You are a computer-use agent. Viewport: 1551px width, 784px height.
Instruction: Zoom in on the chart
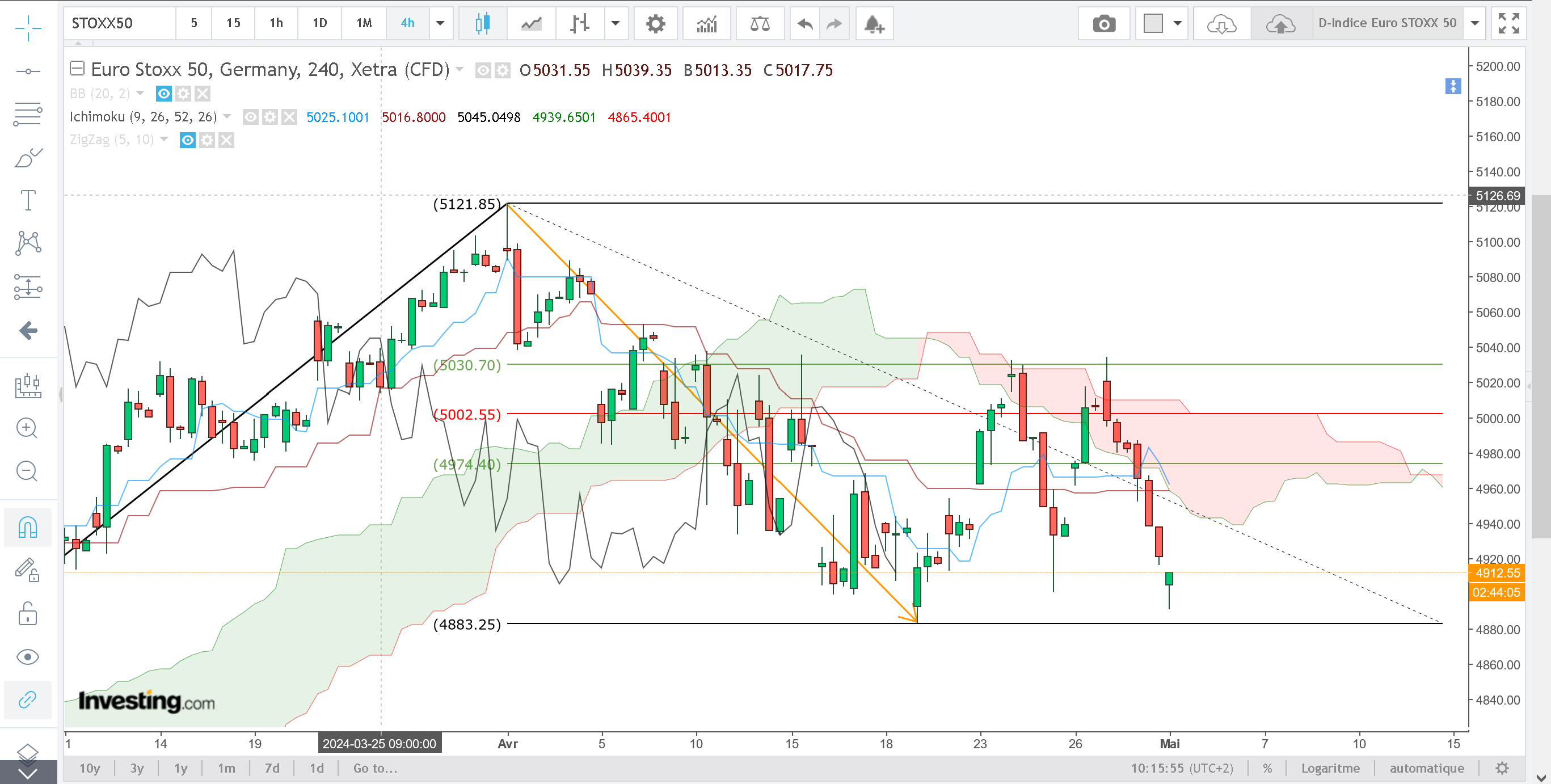click(x=27, y=428)
